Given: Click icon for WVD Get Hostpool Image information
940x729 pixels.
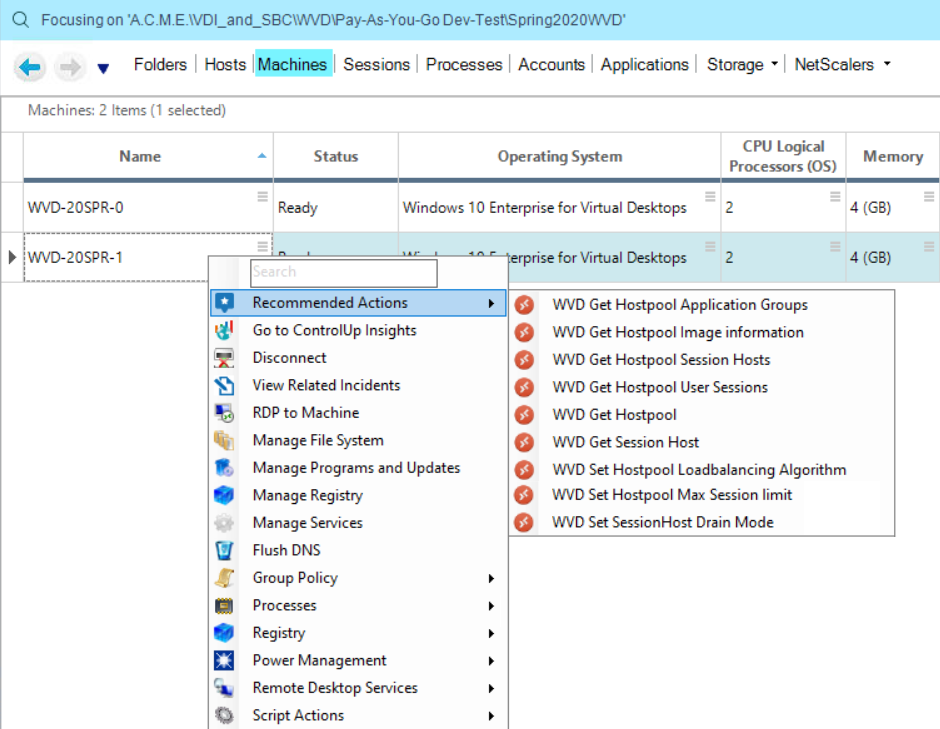Looking at the screenshot, I should click(x=525, y=332).
